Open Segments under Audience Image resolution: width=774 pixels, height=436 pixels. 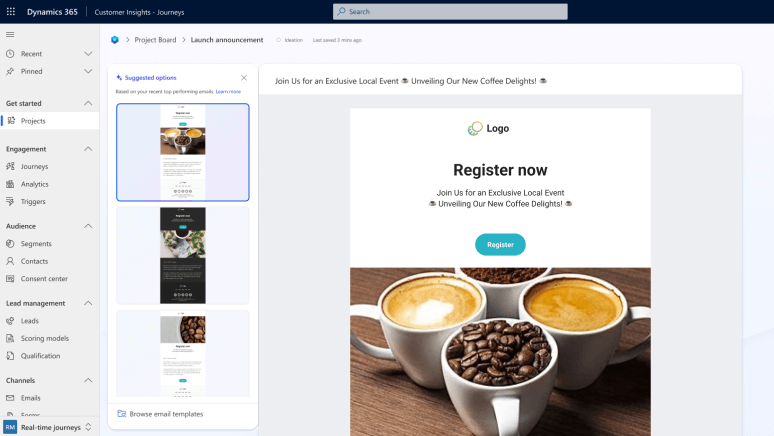point(36,243)
